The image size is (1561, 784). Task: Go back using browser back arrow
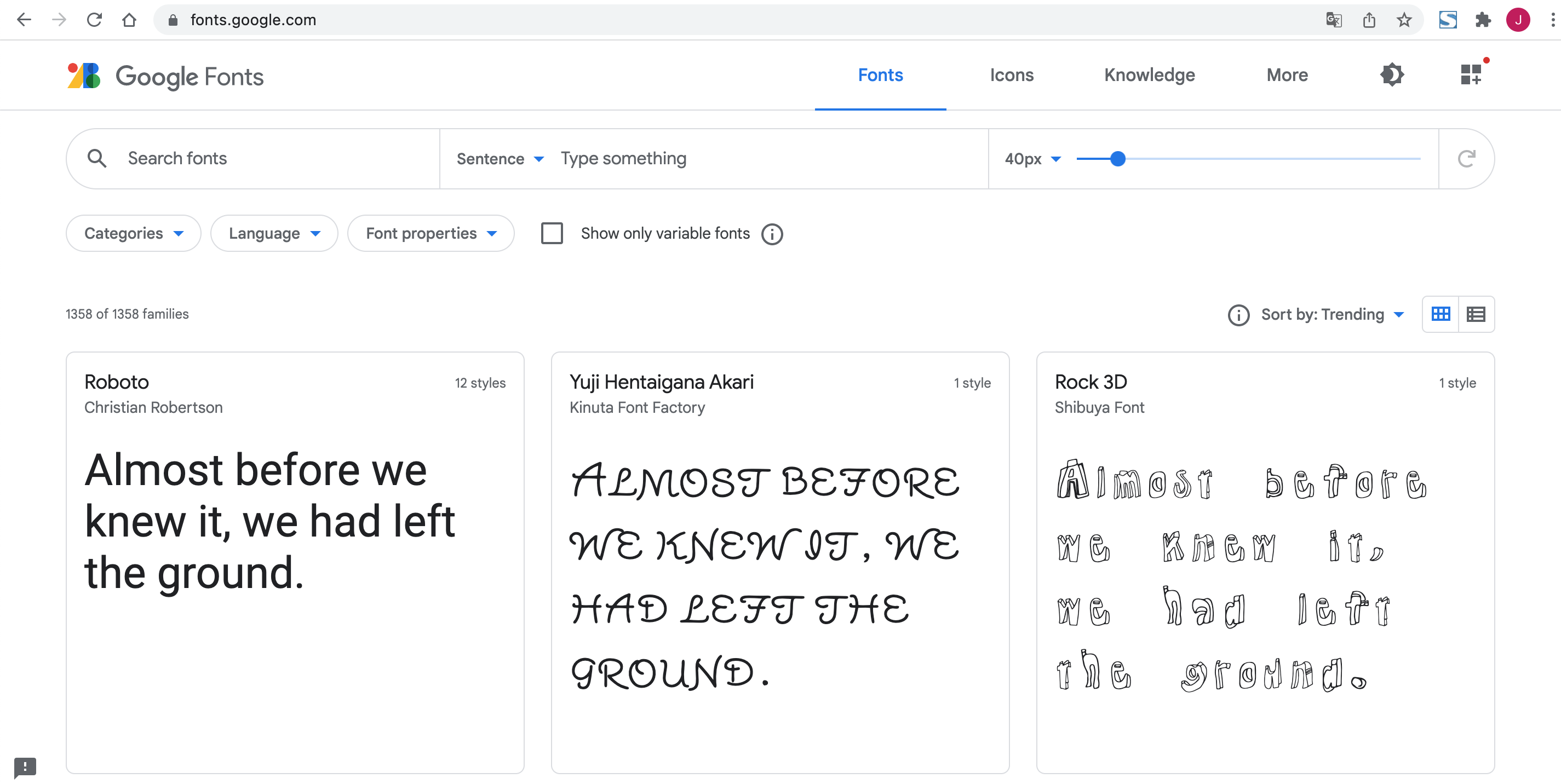coord(24,20)
